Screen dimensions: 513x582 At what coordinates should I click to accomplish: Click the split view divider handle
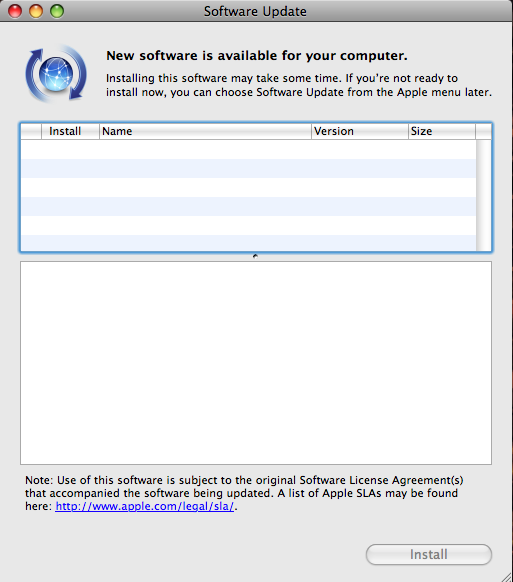(255, 256)
